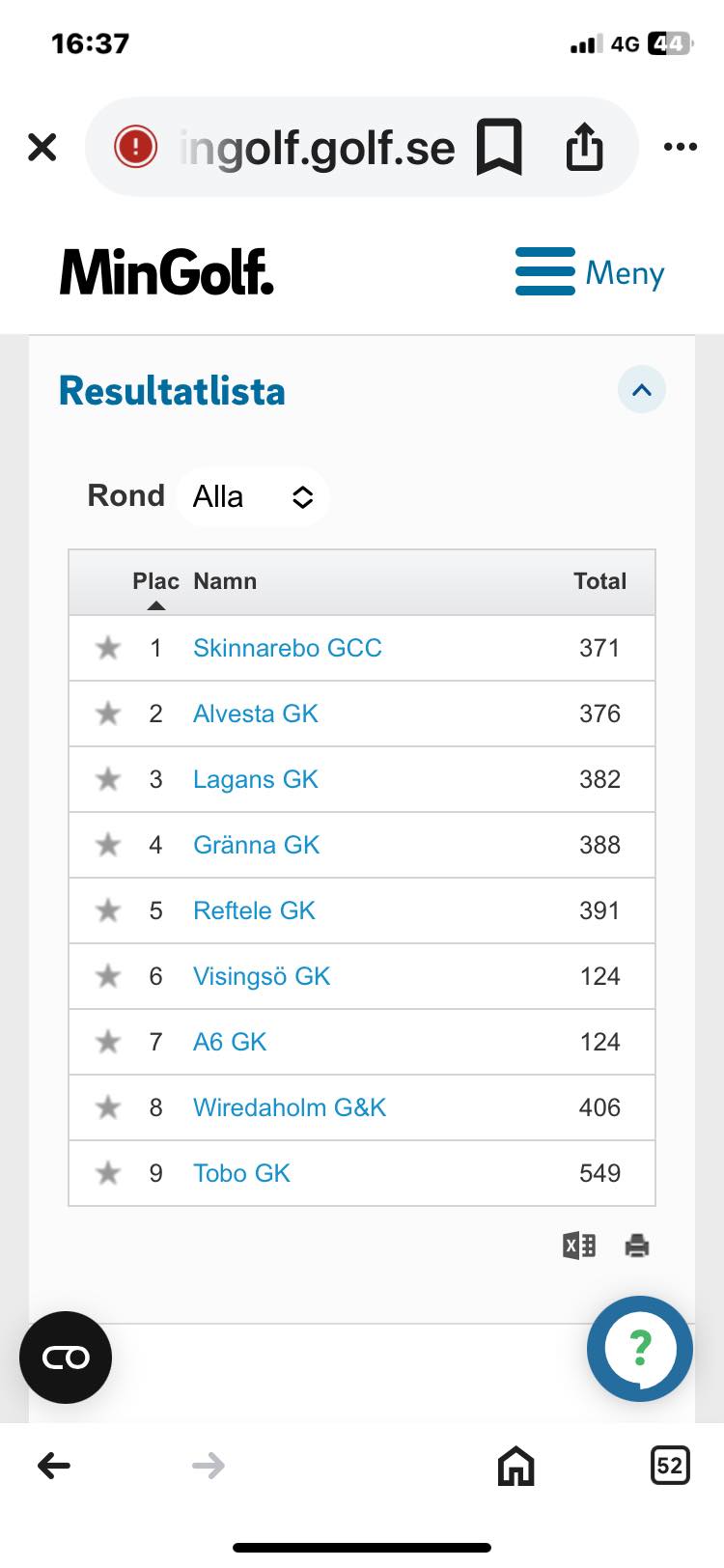This screenshot has height=1568, width=724.
Task: Toggle favorite star for Gränna GK
Action: (108, 845)
